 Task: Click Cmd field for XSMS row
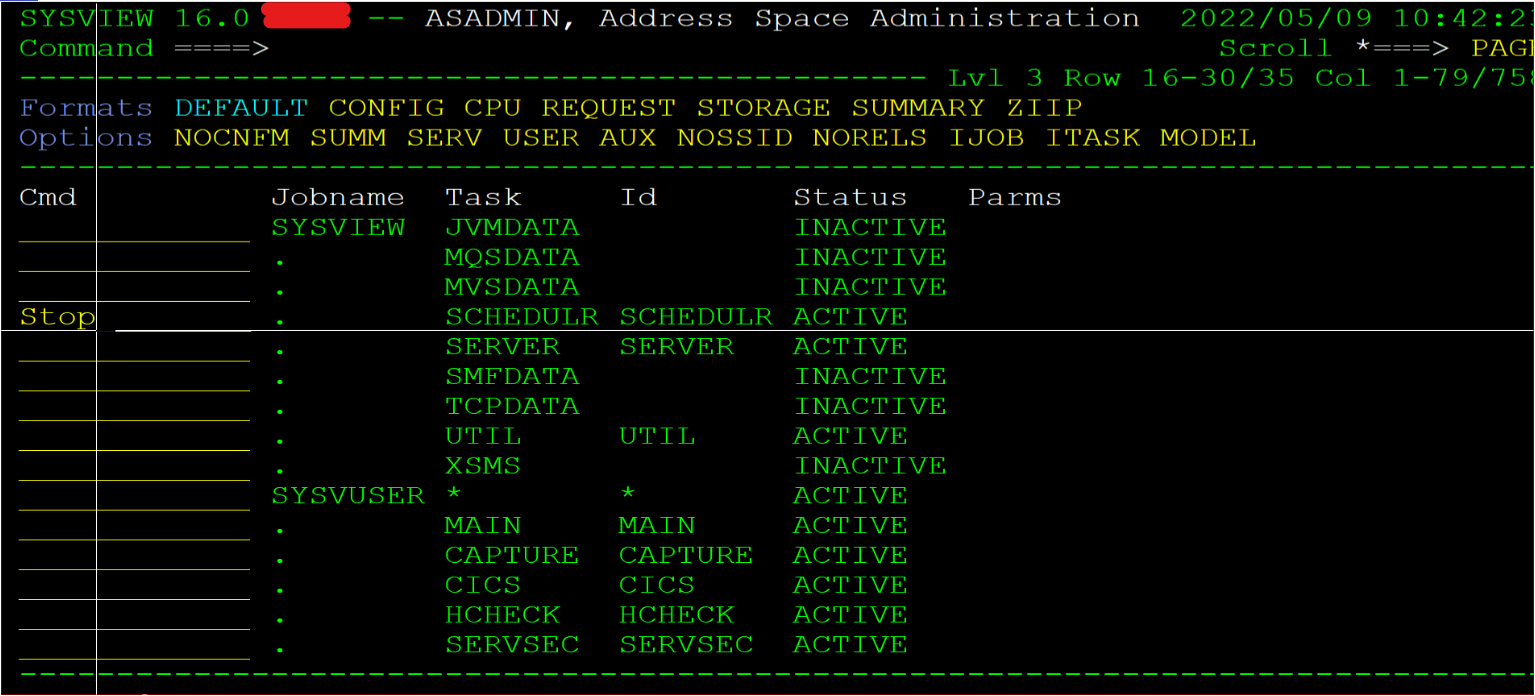point(134,466)
